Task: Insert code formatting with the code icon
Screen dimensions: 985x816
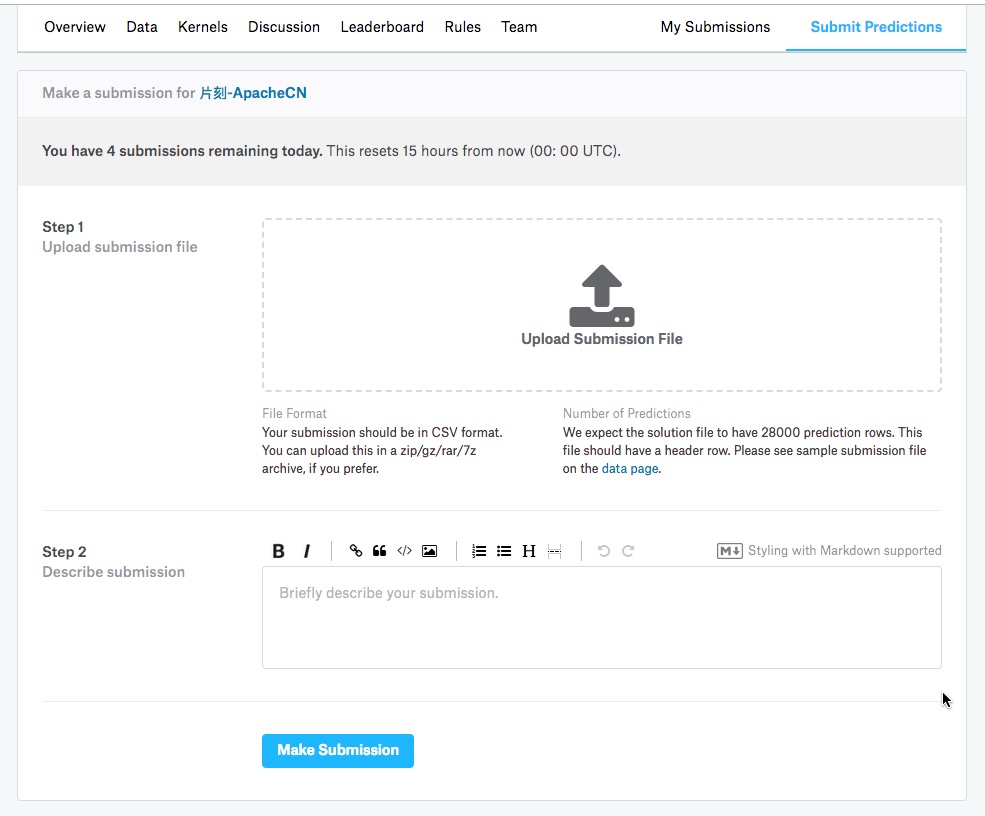Action: (405, 551)
